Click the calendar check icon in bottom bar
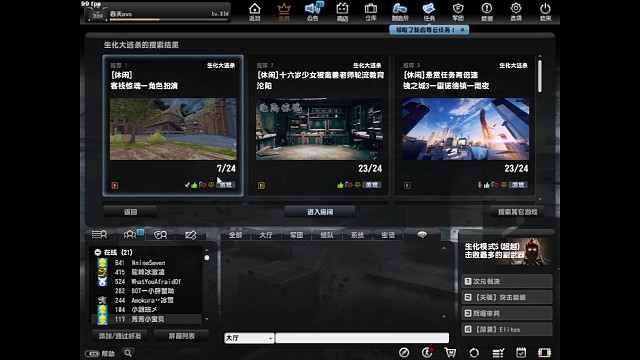Screen dimensions: 640x360 click(521, 353)
